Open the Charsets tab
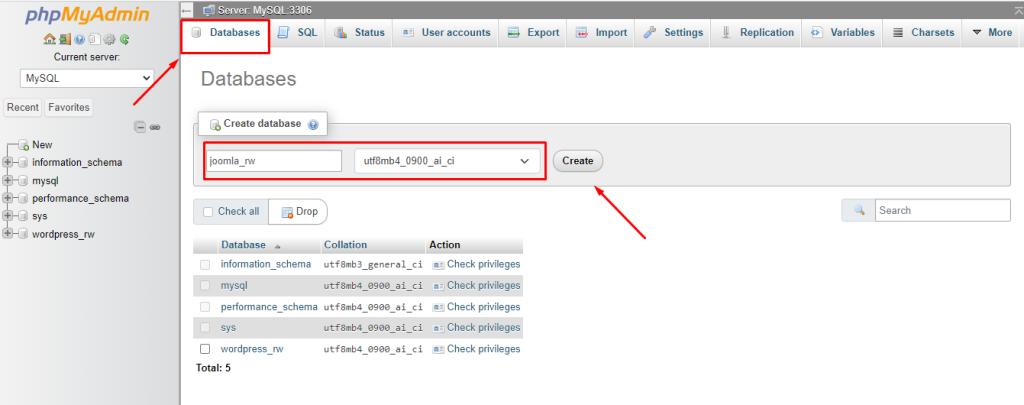Screen dimensions: 1024x405 tap(923, 33)
